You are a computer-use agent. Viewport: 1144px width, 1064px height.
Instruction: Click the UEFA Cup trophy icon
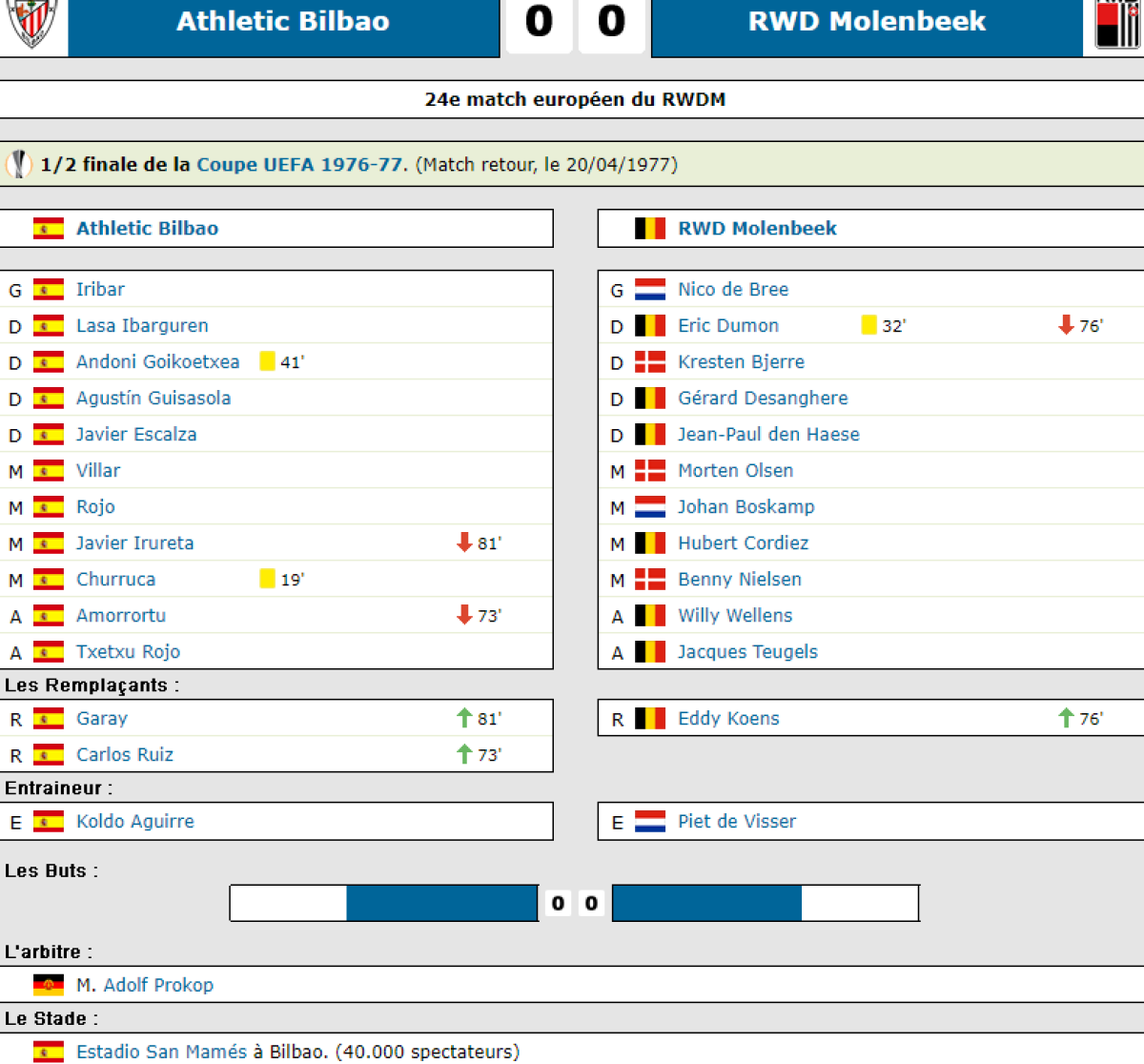19,164
